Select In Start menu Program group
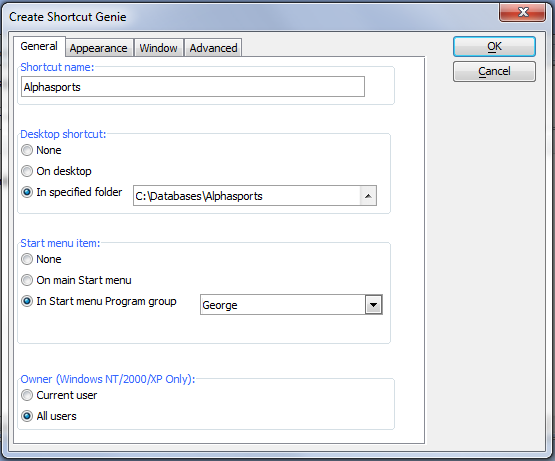 point(99,301)
